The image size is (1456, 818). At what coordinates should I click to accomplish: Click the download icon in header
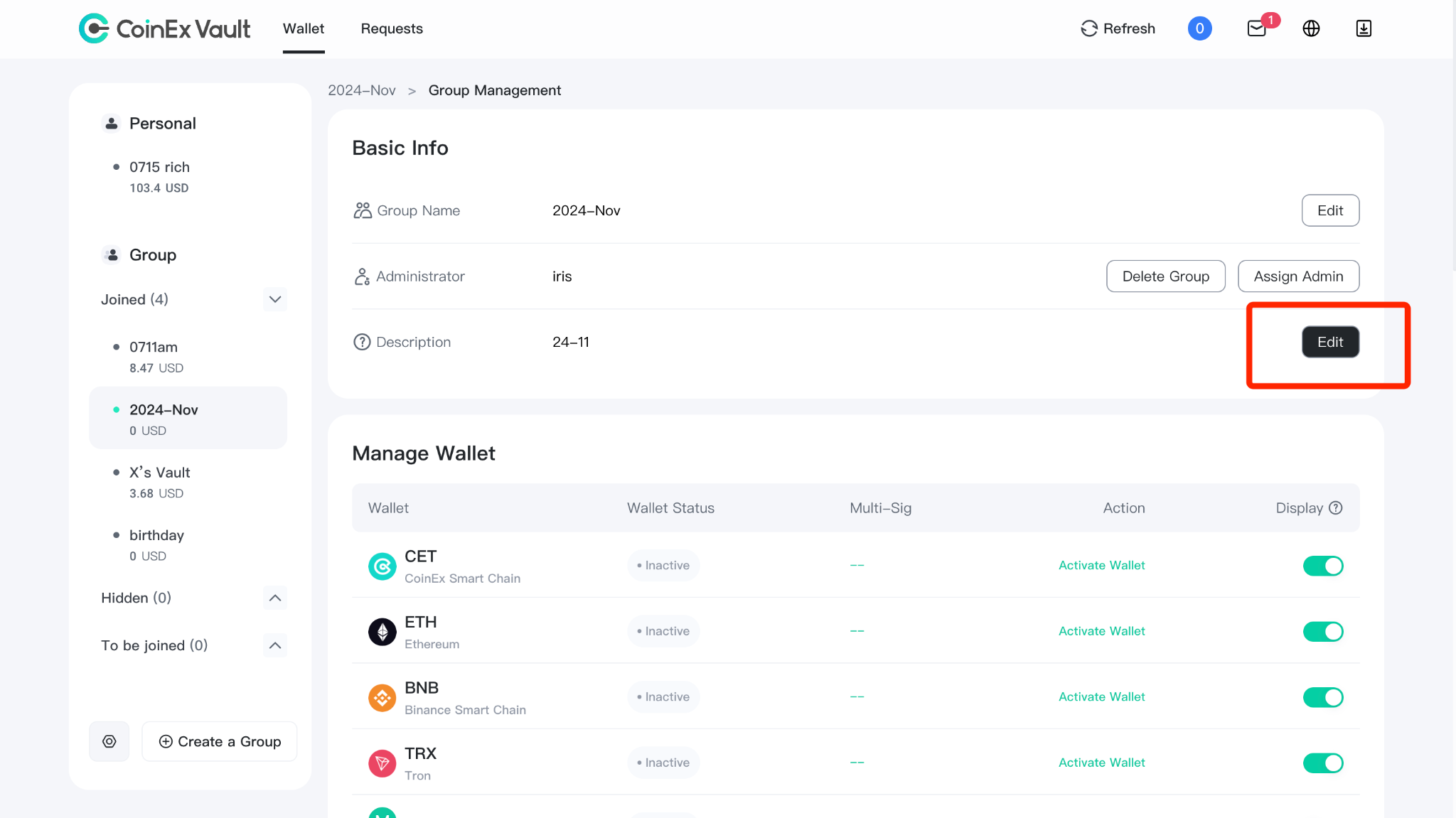point(1364,28)
